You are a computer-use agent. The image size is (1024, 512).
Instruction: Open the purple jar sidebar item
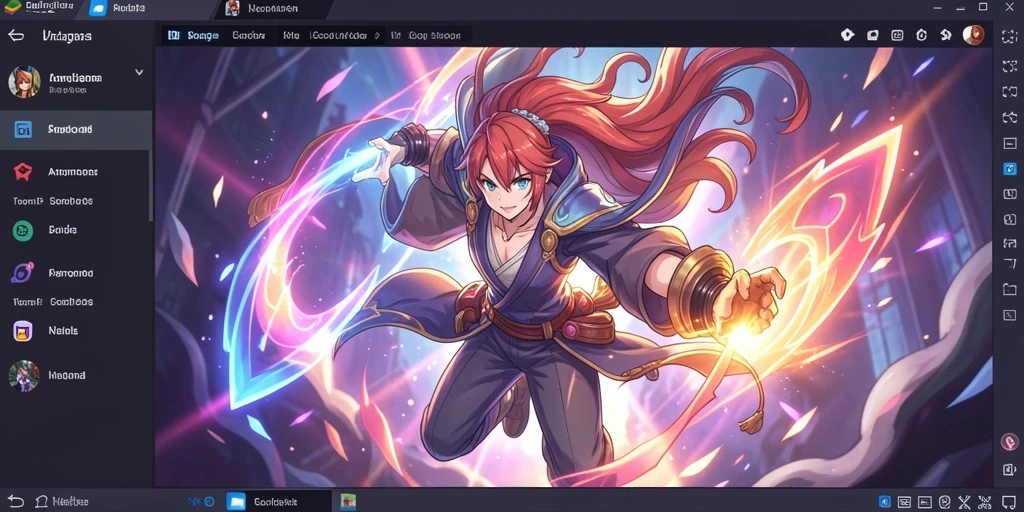point(23,330)
